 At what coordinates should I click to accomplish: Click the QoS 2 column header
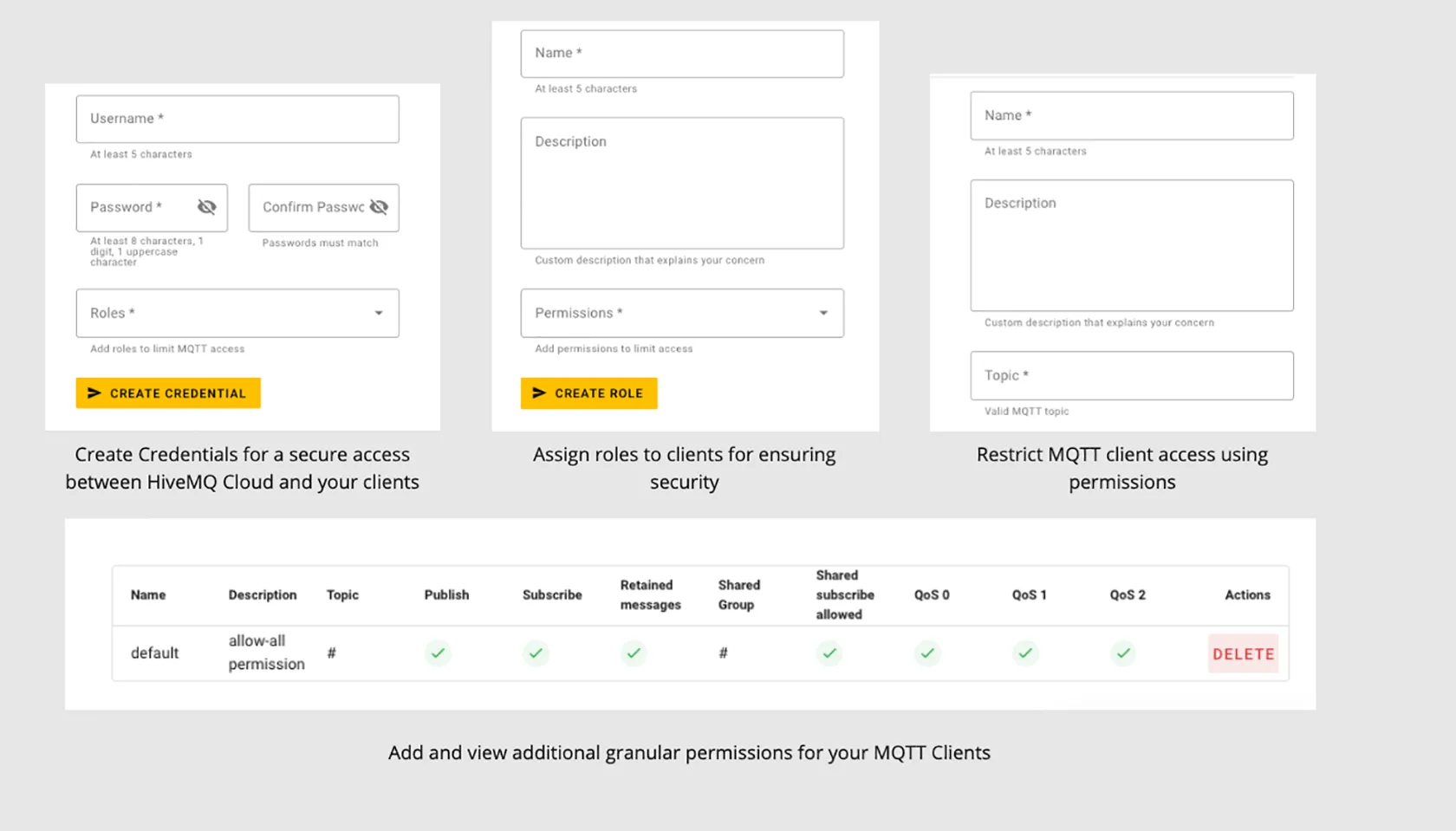pyautogui.click(x=1128, y=594)
